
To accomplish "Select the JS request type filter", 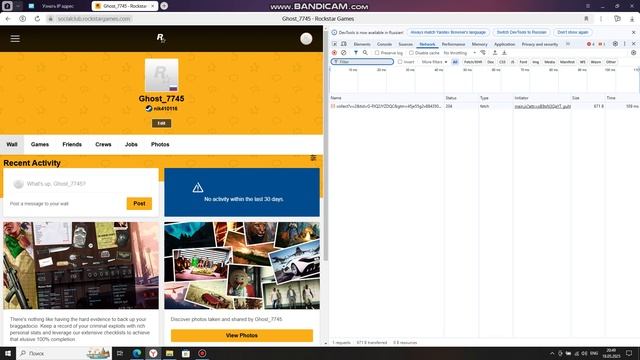I will coord(512,62).
